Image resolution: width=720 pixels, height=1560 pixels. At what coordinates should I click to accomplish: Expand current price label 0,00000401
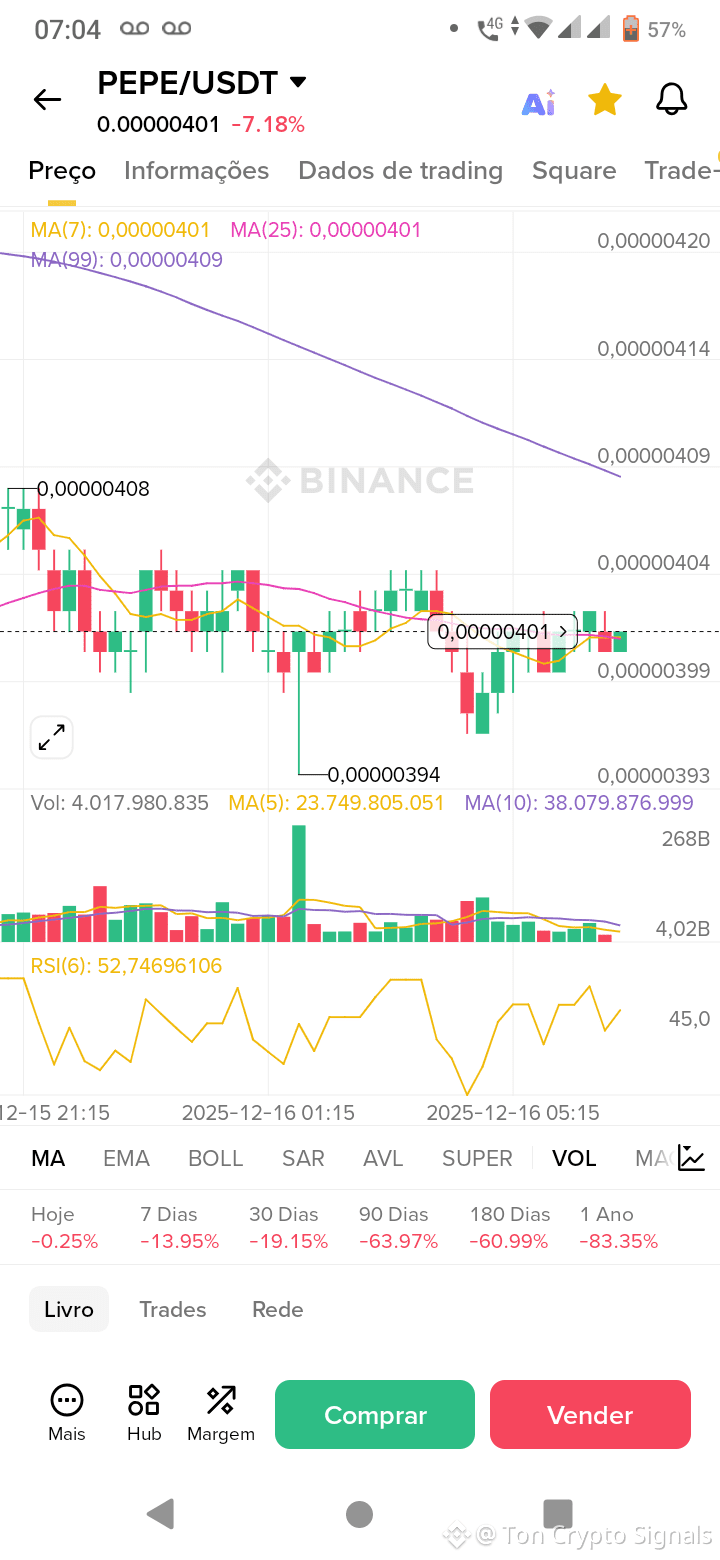tap(502, 632)
